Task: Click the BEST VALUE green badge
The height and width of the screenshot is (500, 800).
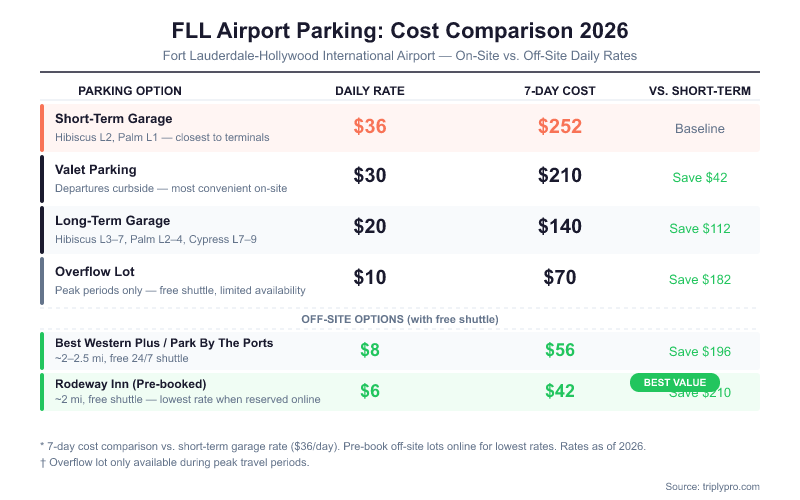Action: (x=675, y=382)
